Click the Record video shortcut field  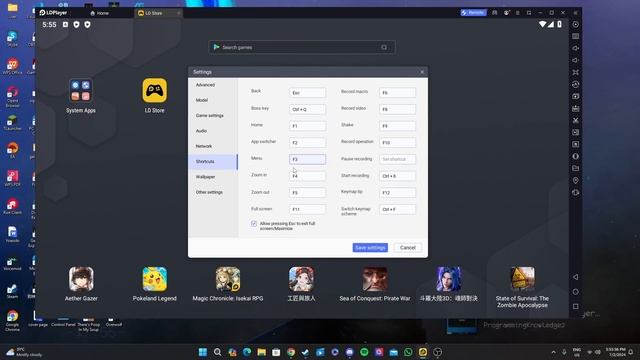tap(398, 109)
